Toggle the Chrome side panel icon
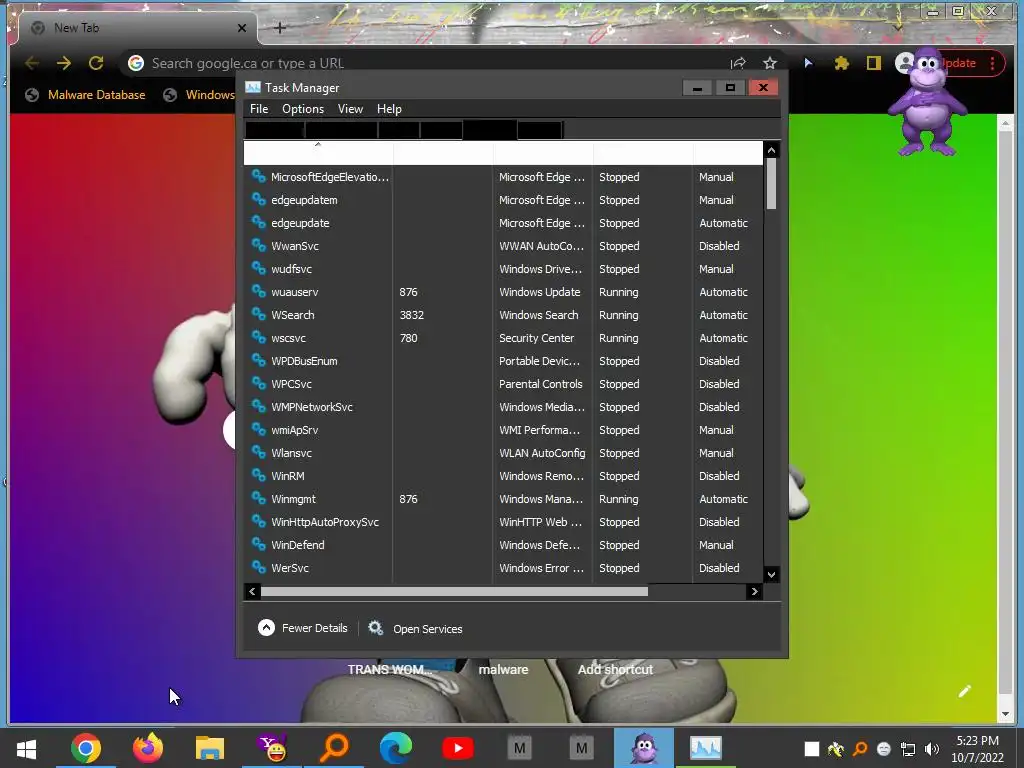 coord(873,63)
